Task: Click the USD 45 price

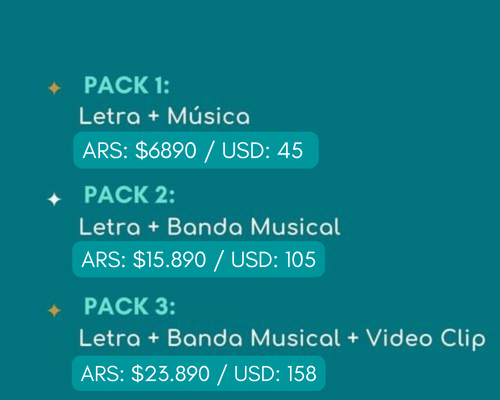Action: click(262, 150)
